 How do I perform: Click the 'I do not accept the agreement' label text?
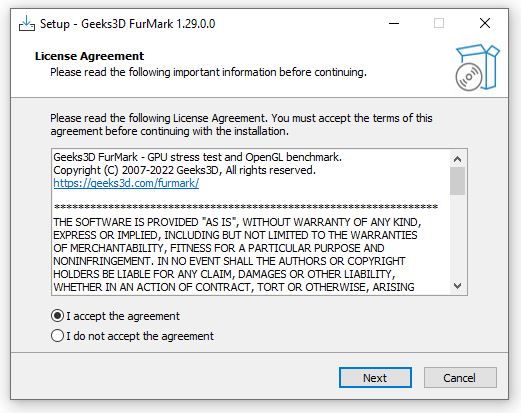coord(140,336)
